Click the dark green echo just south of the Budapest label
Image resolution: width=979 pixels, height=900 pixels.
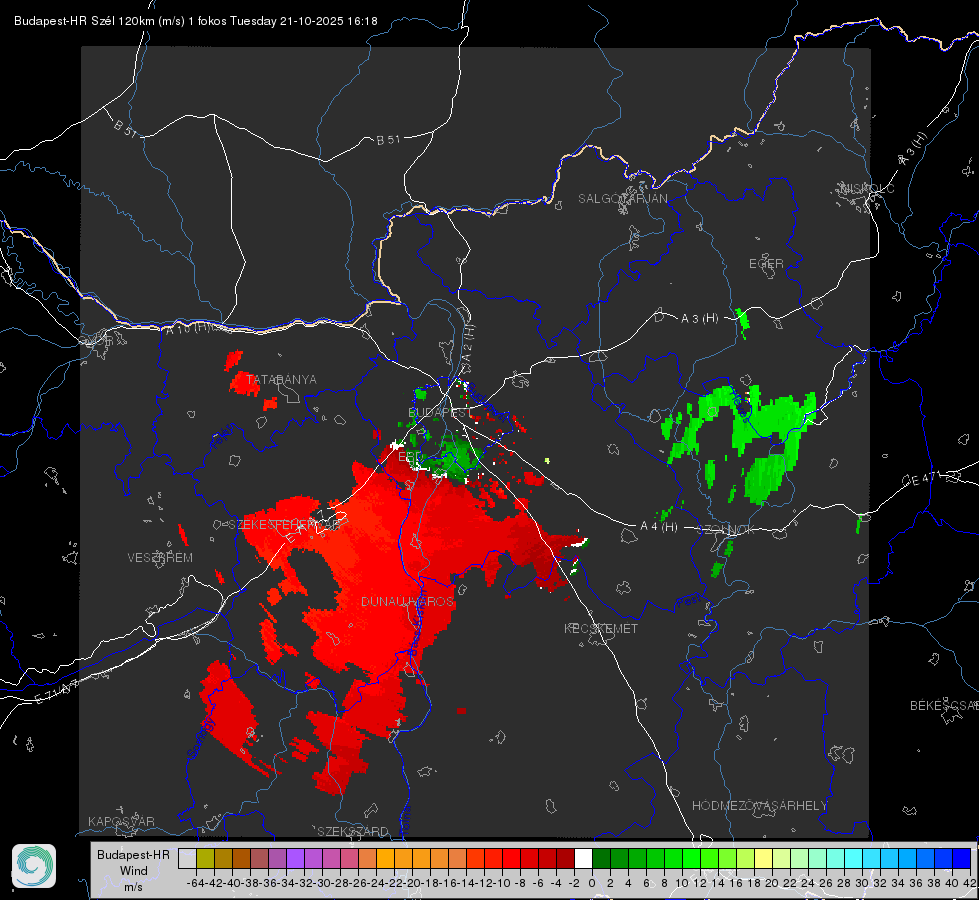pyautogui.click(x=455, y=459)
